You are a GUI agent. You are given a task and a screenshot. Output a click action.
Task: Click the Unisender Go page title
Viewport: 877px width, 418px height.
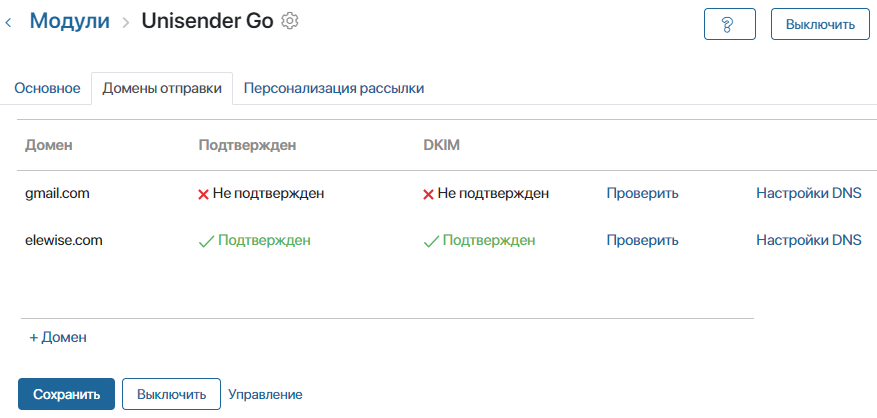click(208, 21)
